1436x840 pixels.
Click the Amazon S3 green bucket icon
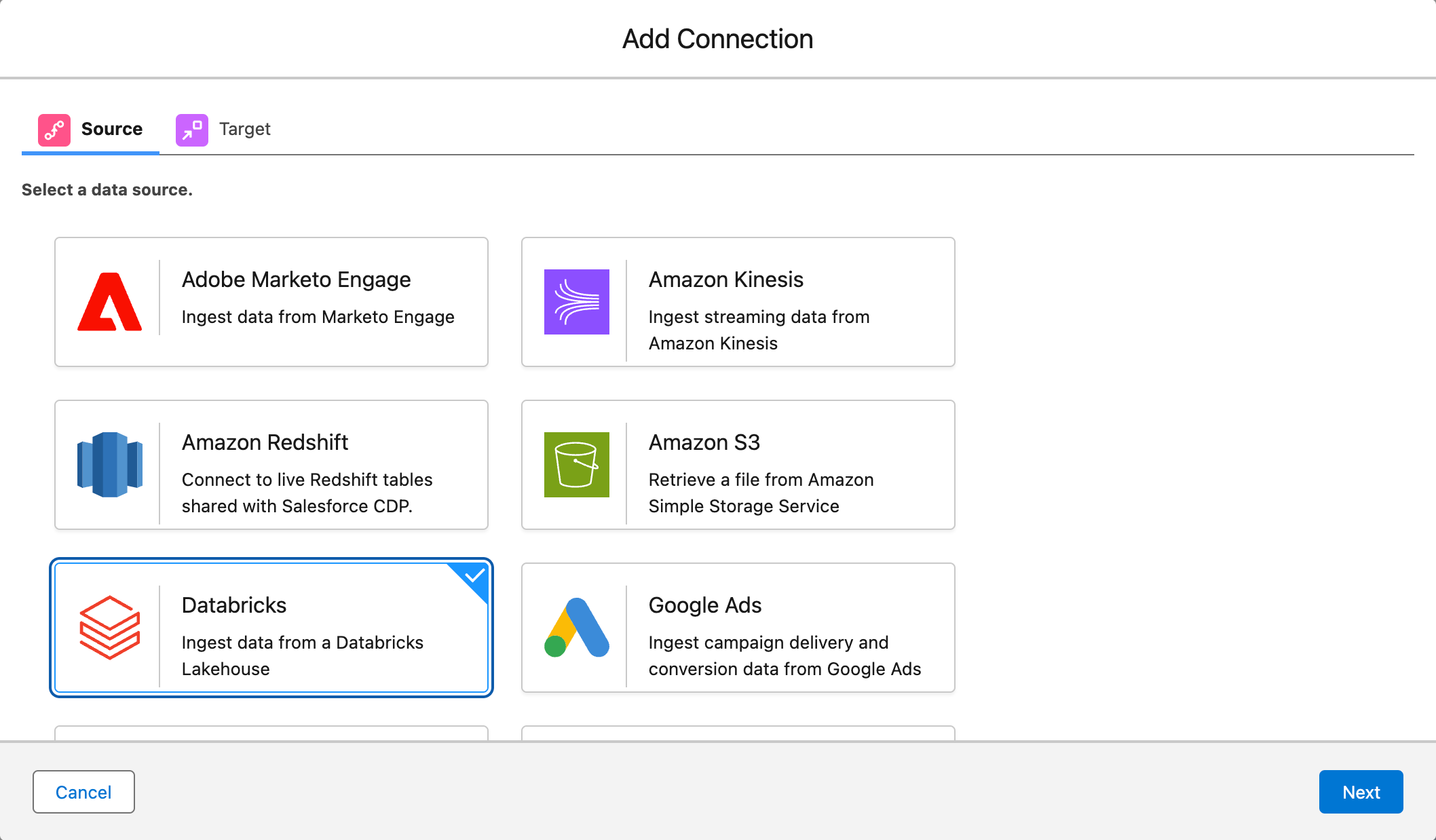coord(577,465)
